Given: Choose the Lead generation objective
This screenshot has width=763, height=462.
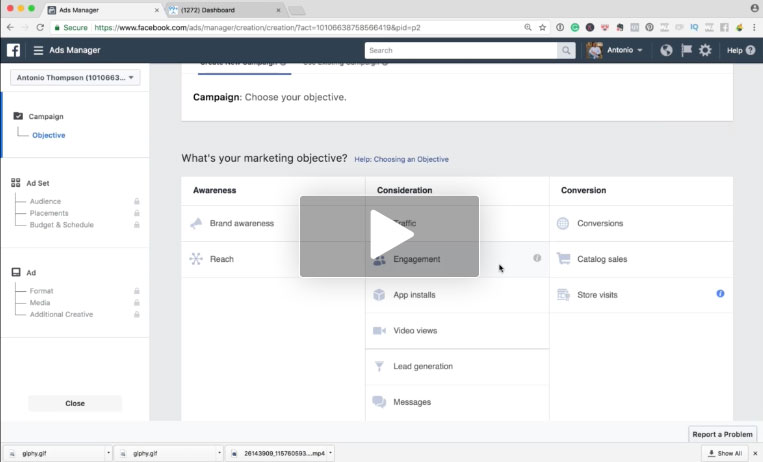Looking at the screenshot, I should click(x=457, y=366).
